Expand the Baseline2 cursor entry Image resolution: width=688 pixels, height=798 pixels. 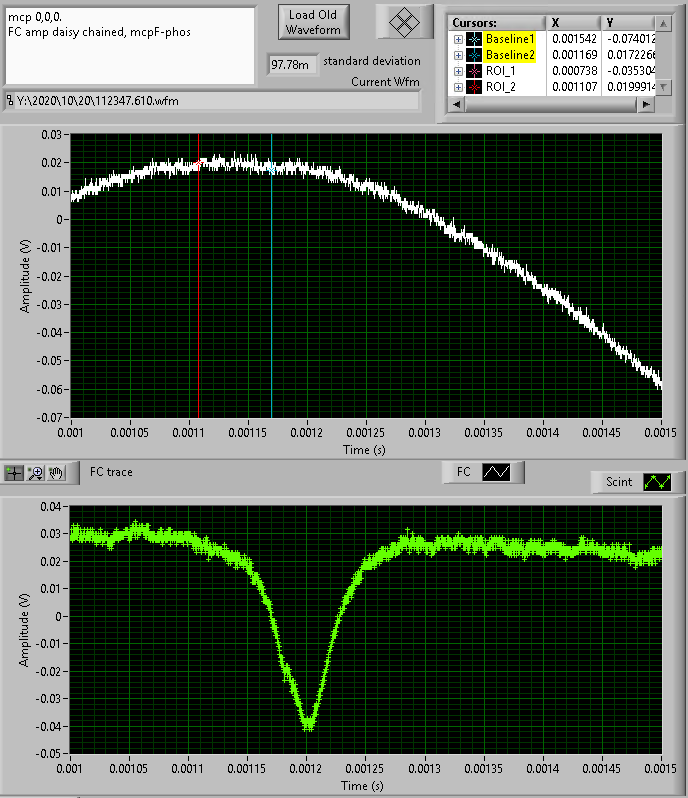coord(458,54)
